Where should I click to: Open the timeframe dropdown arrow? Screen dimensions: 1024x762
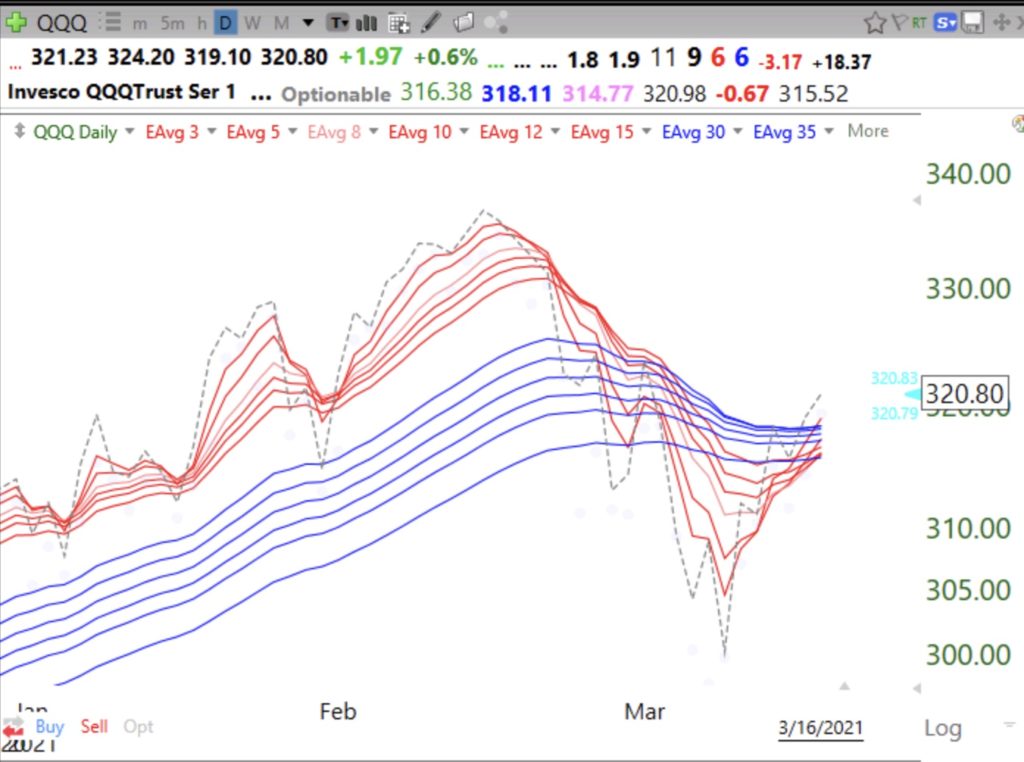(x=308, y=24)
